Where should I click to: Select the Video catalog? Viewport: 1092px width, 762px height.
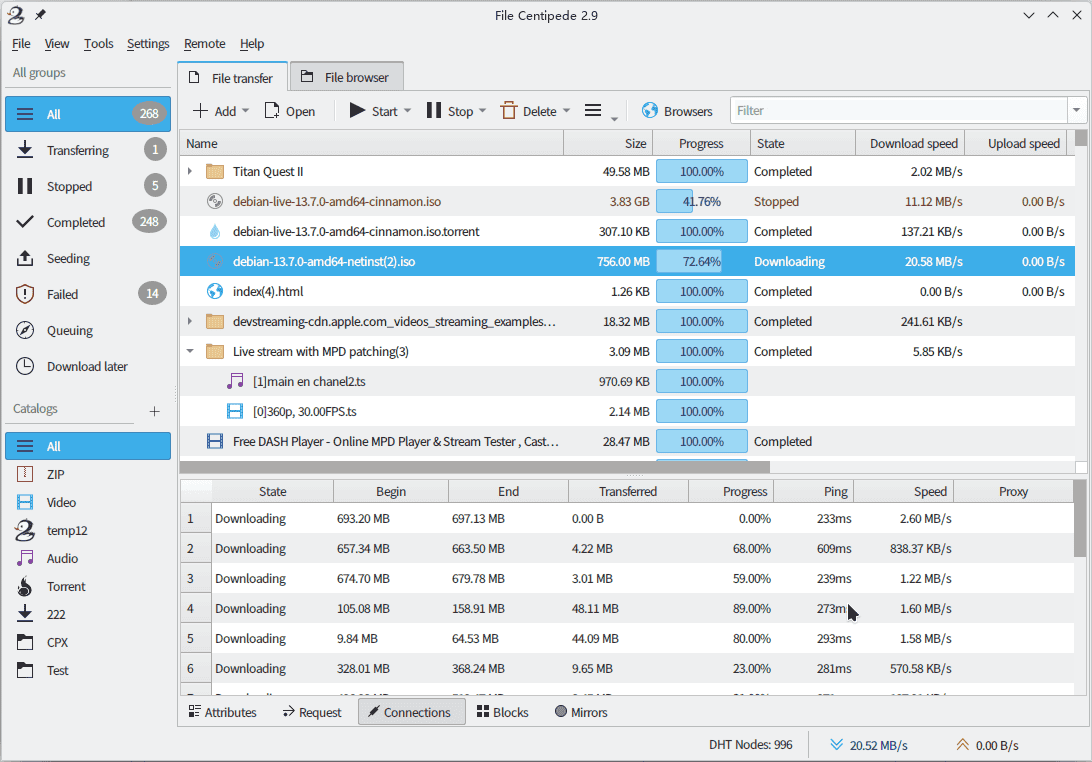(x=88, y=502)
